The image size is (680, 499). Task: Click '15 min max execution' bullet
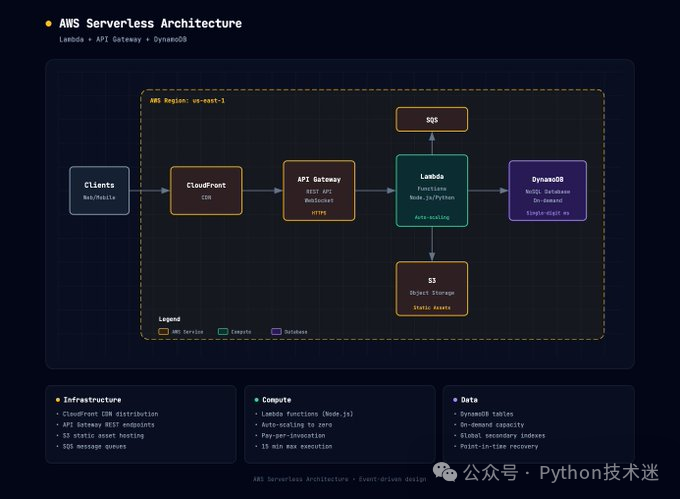(x=297, y=447)
